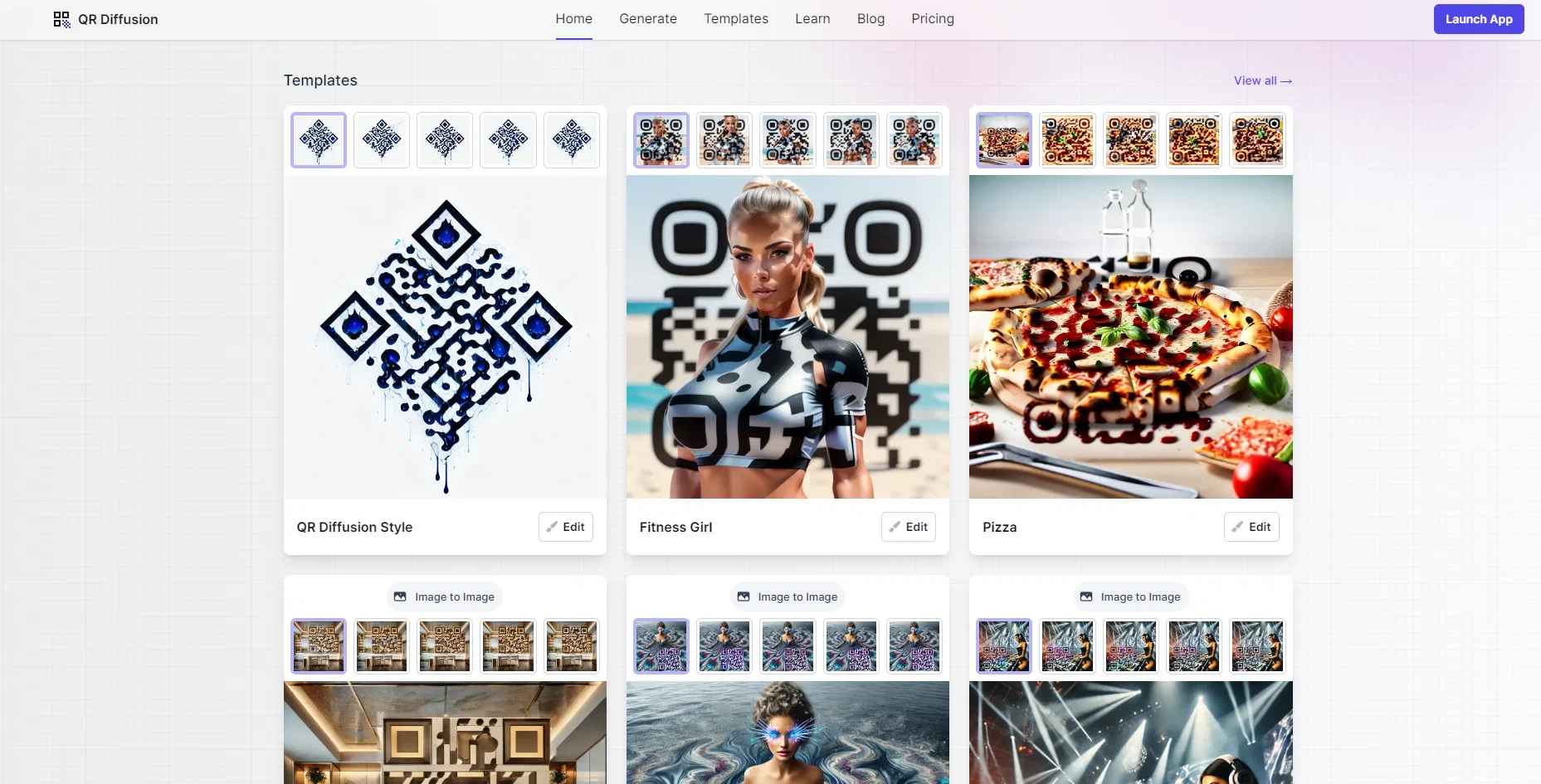
Task: Select third Fitness Girl thumbnail
Action: (788, 140)
